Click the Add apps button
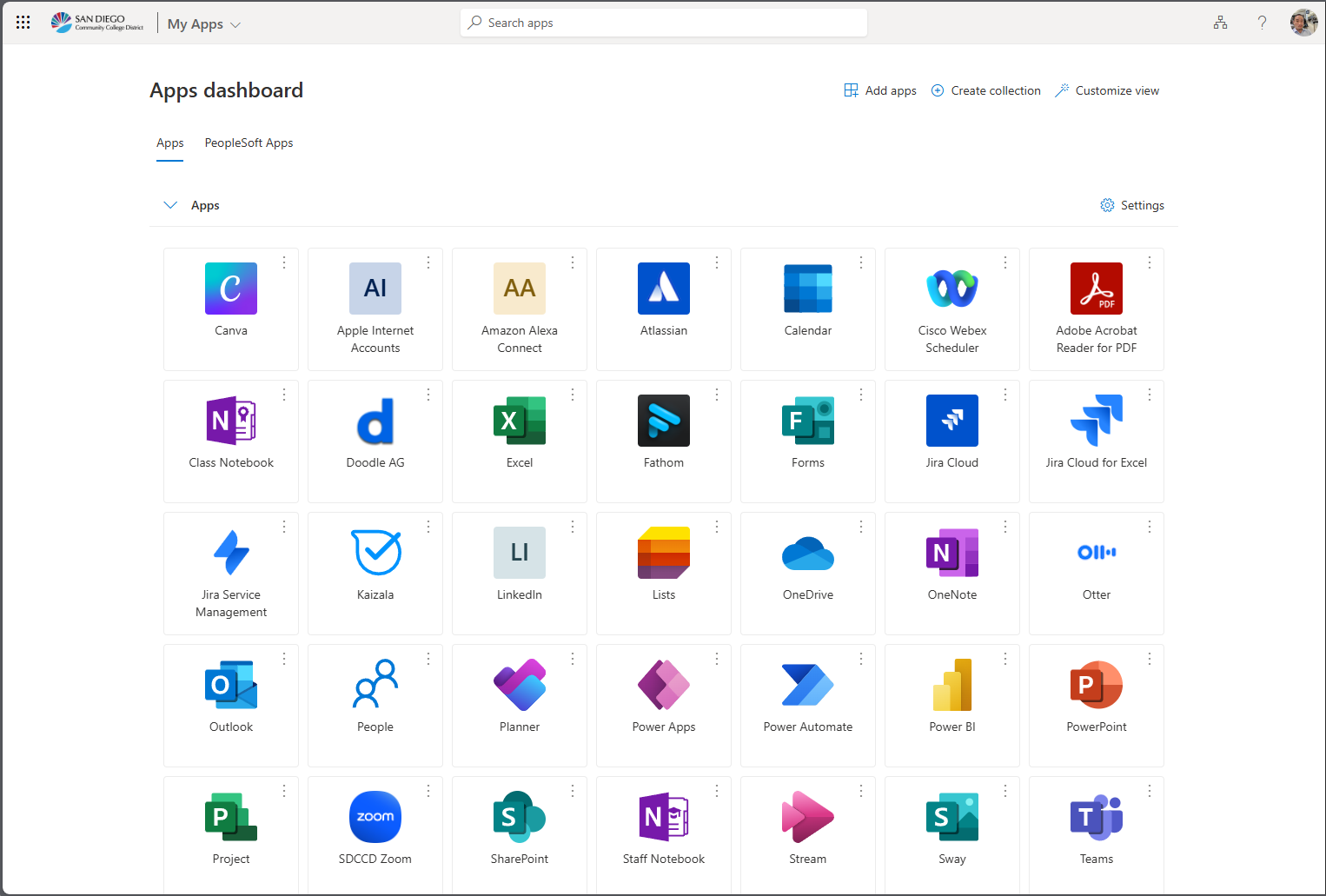The image size is (1326, 896). coord(880,90)
